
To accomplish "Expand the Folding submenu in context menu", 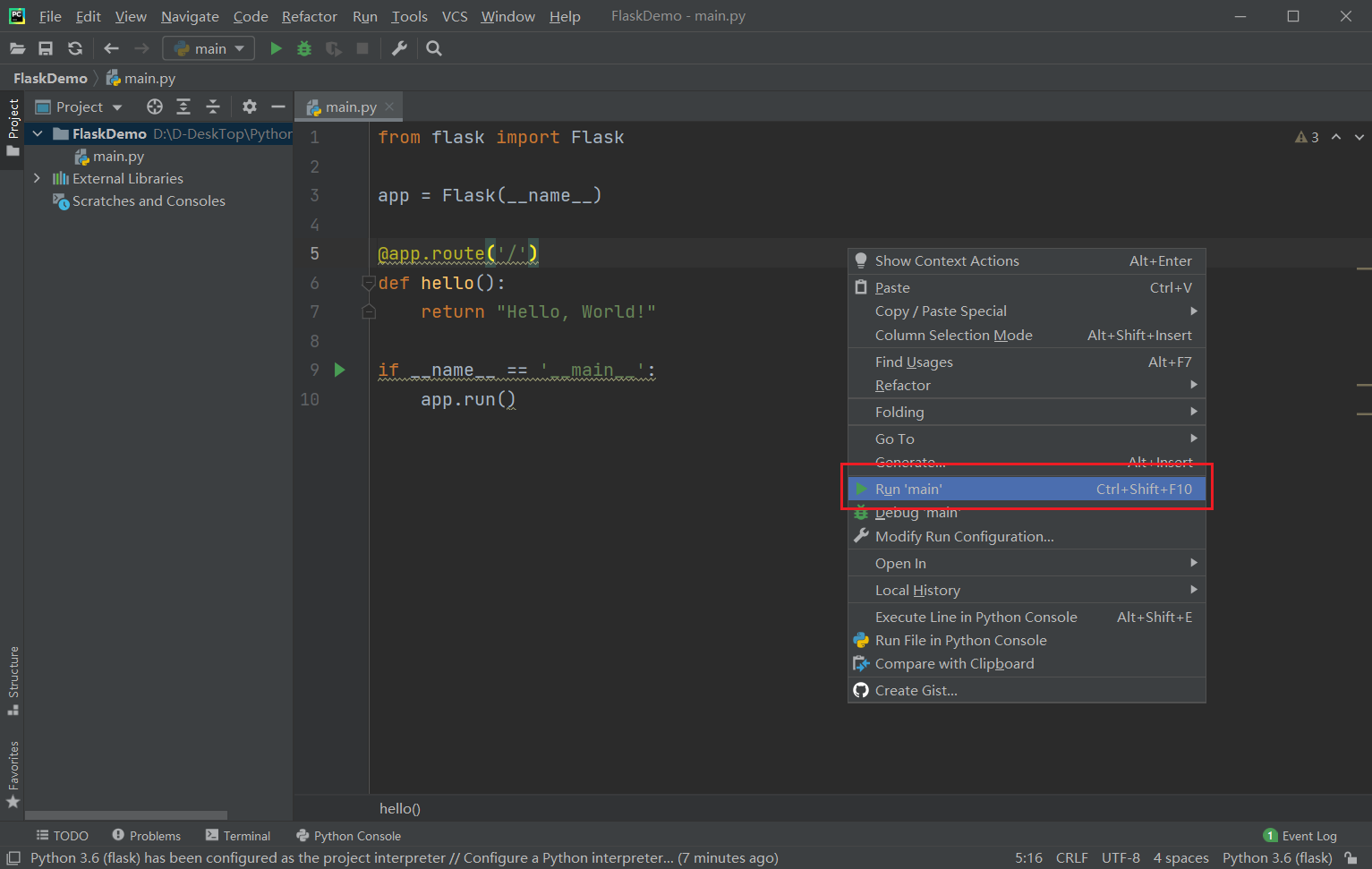I will point(1027,412).
